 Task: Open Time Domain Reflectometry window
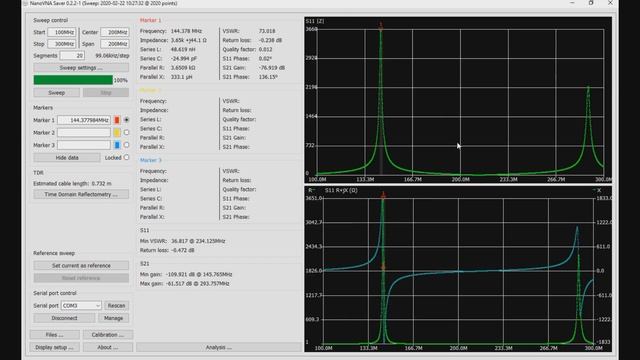[x=81, y=194]
